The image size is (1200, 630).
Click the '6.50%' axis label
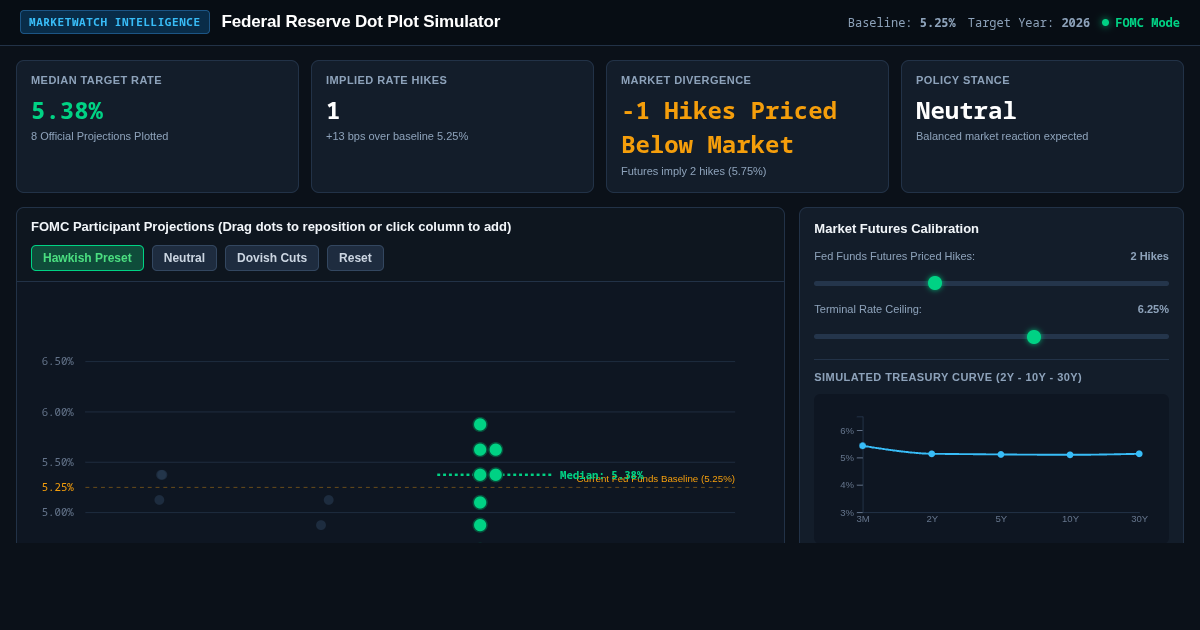click(x=58, y=362)
